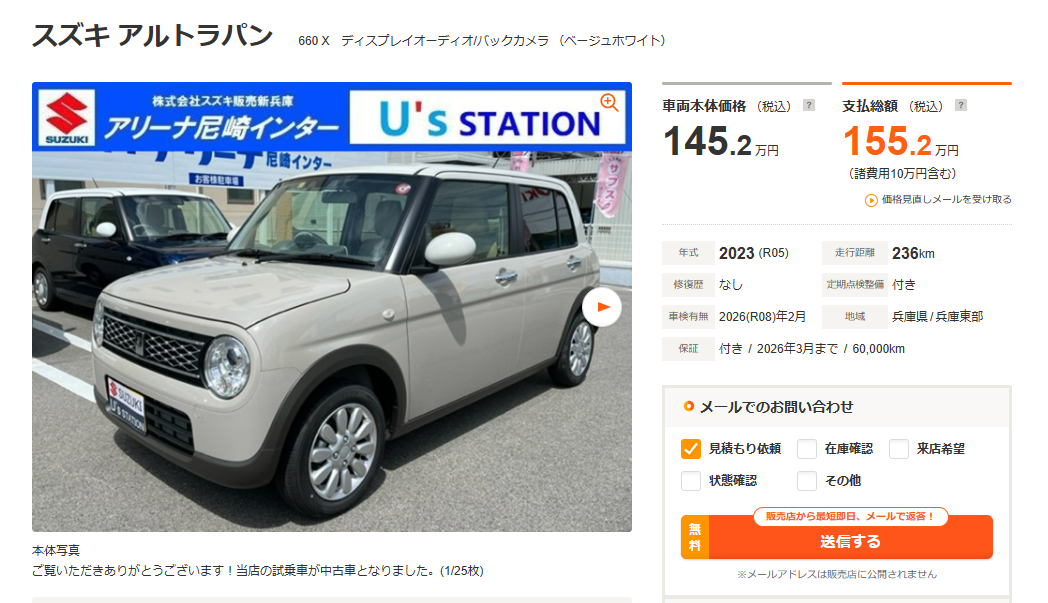This screenshot has width=1048, height=603.
Task: Click the orange bullet beside メールでのお問い合わせ
Action: pos(688,406)
